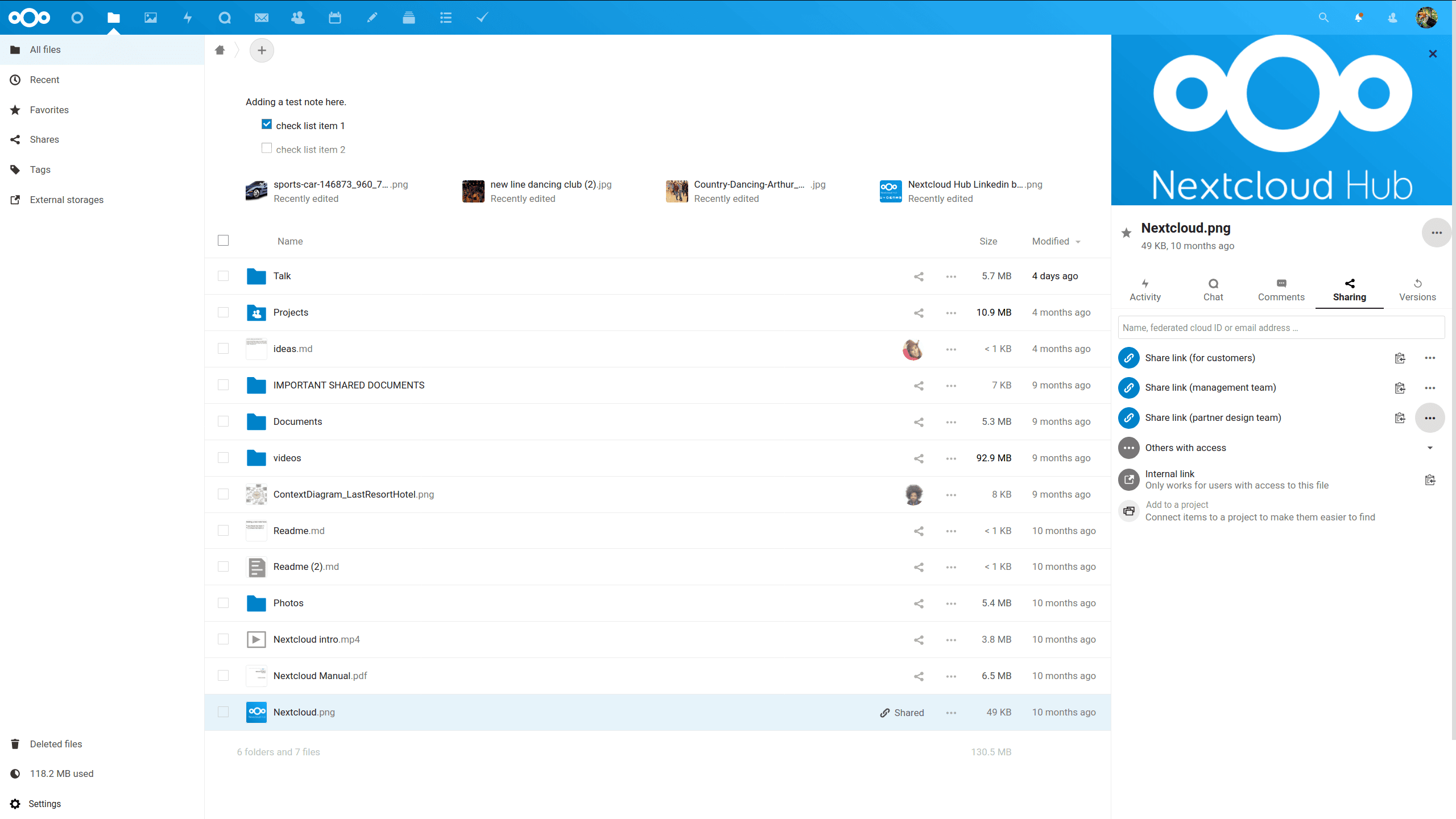Image resolution: width=1456 pixels, height=819 pixels.
Task: Uncheck the completed check list item 1
Action: 266,123
